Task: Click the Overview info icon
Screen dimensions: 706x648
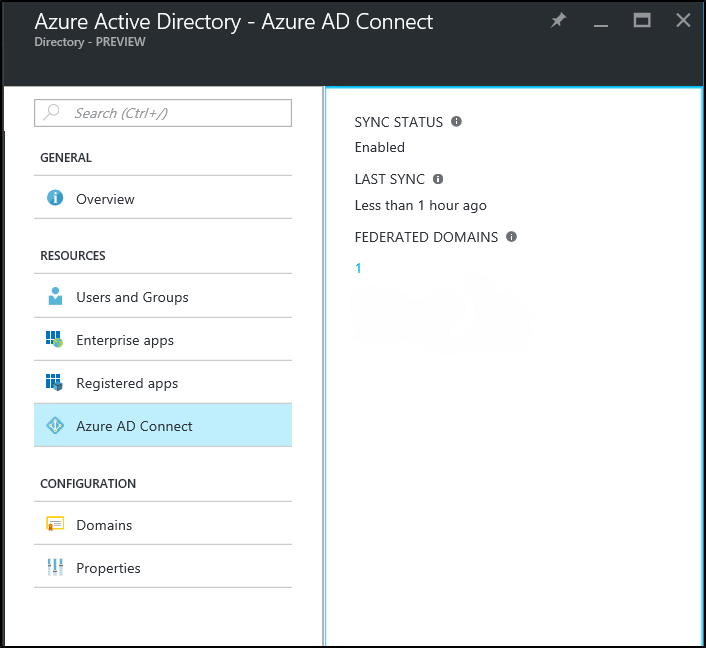Action: 55,197
